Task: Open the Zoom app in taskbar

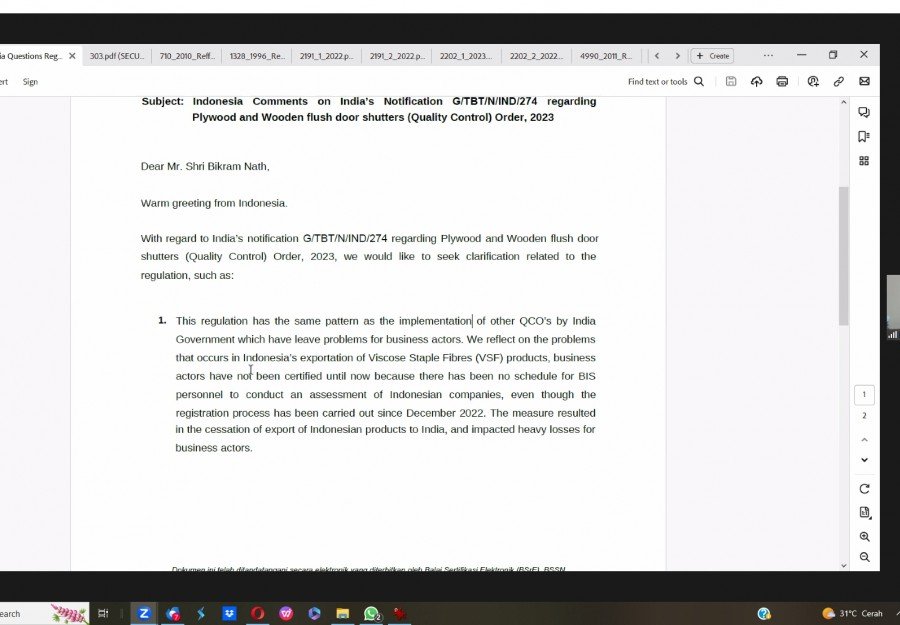Action: [x=144, y=614]
